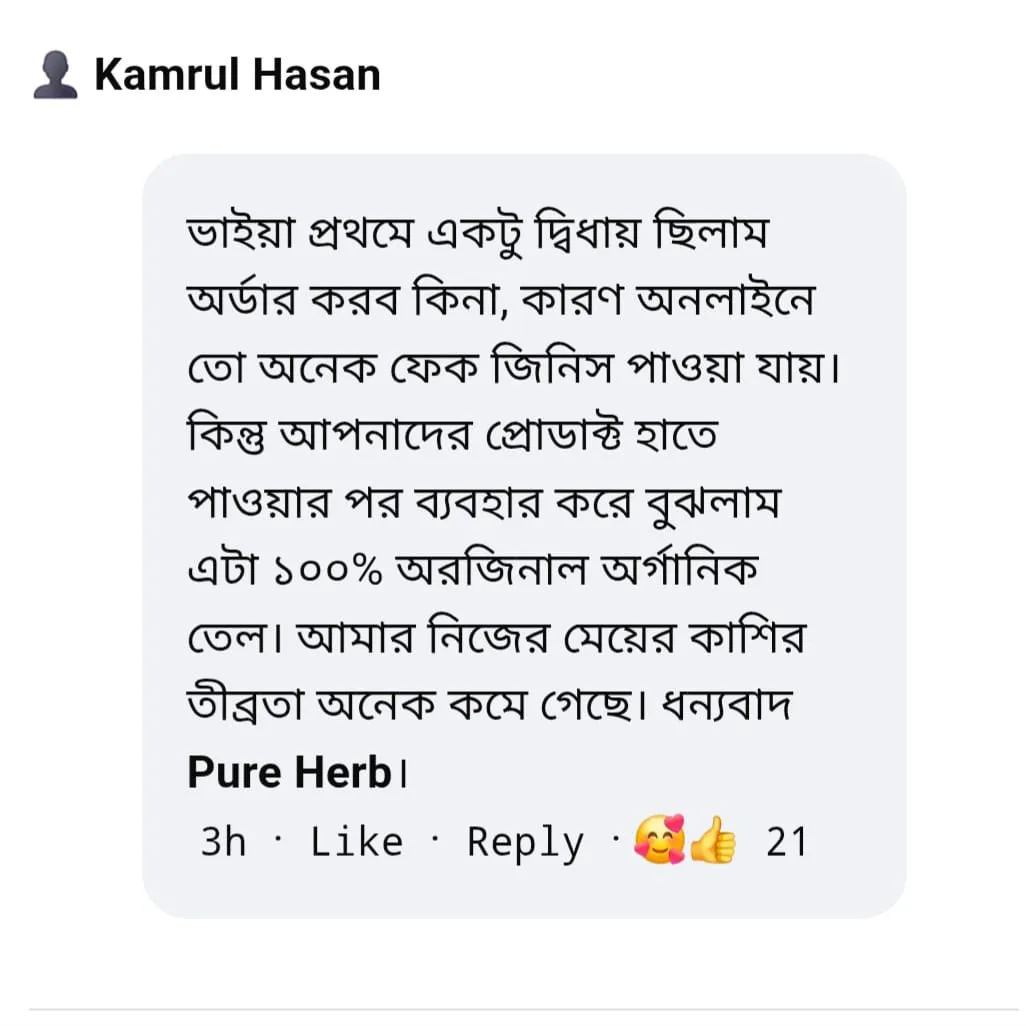Screen dimensions: 1026x1026
Task: Open the 3h comment timestamp
Action: click(223, 841)
